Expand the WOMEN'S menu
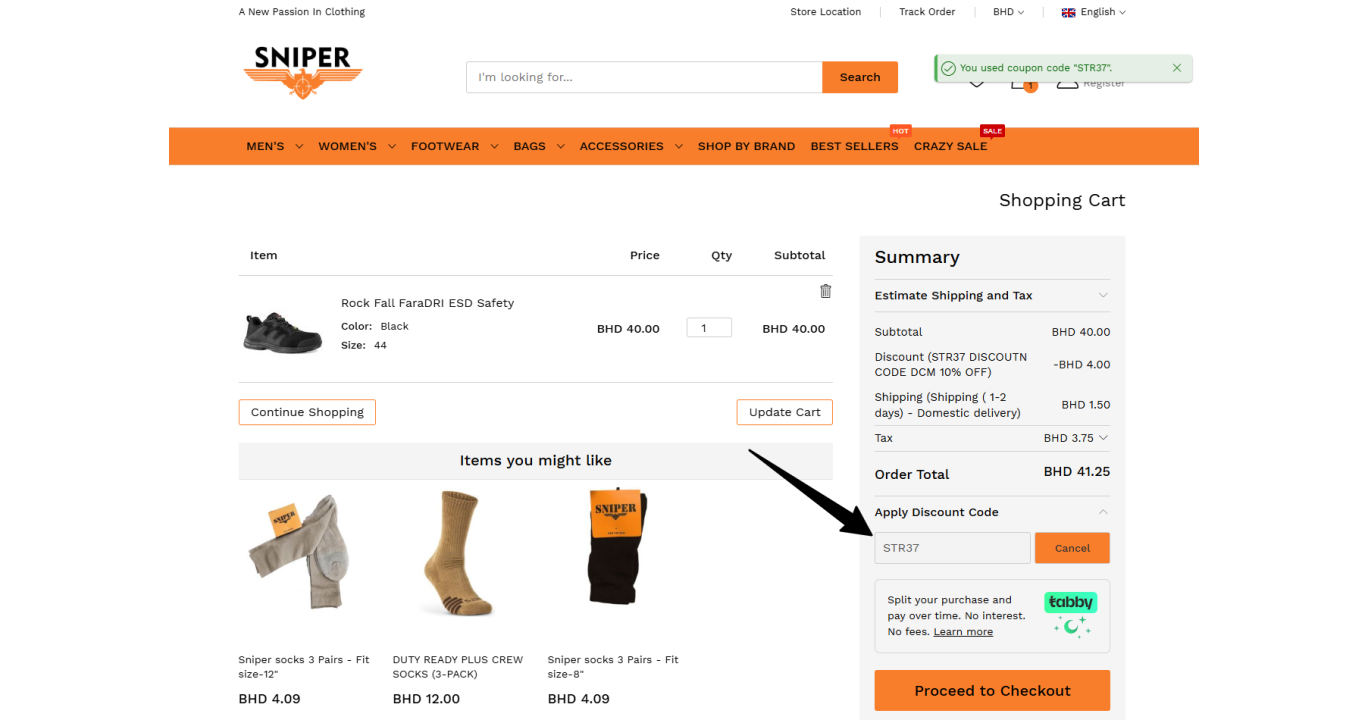Image resolution: width=1368 pixels, height=720 pixels. pyautogui.click(x=357, y=146)
